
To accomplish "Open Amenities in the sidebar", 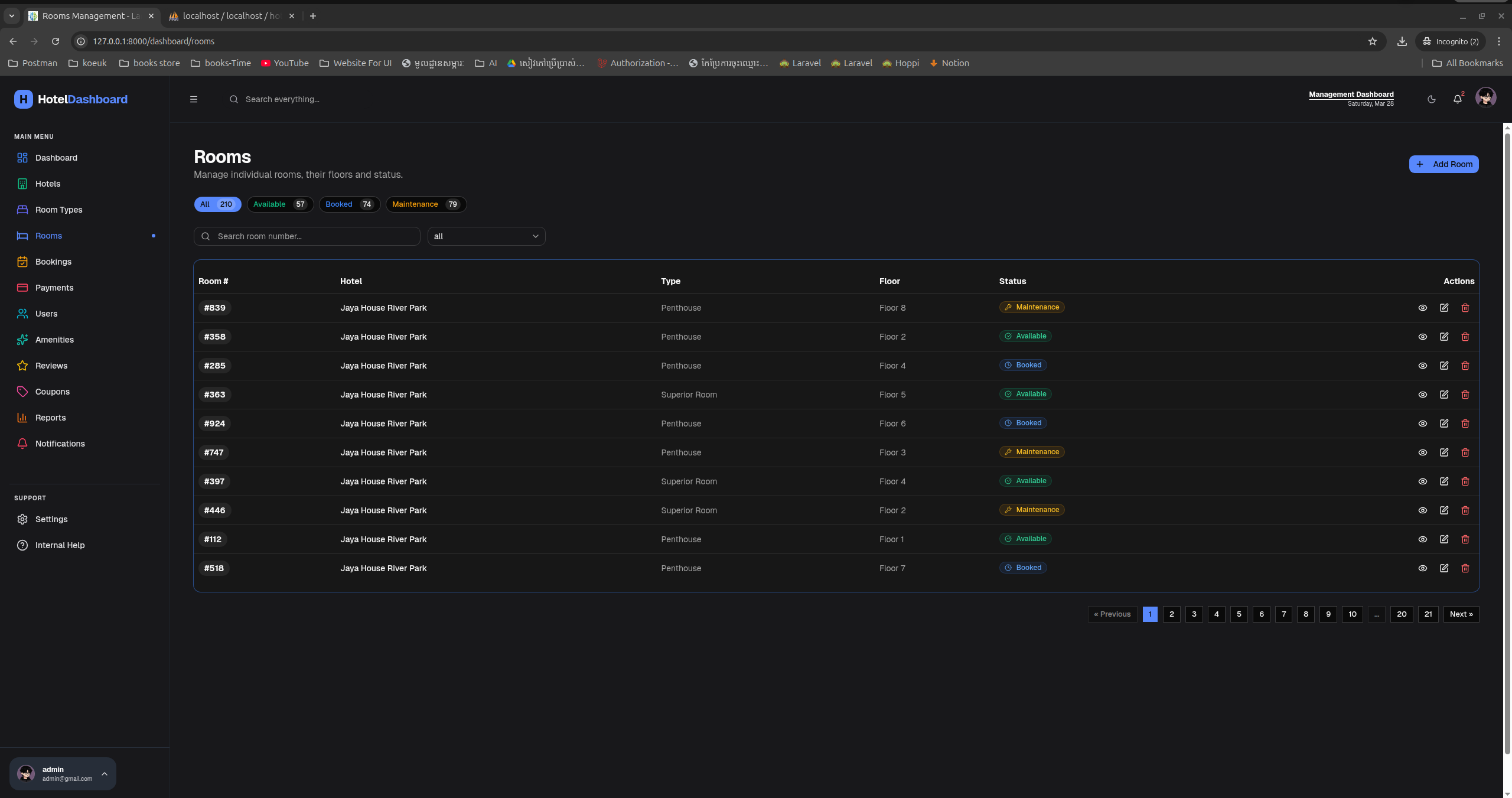I will pos(85,340).
